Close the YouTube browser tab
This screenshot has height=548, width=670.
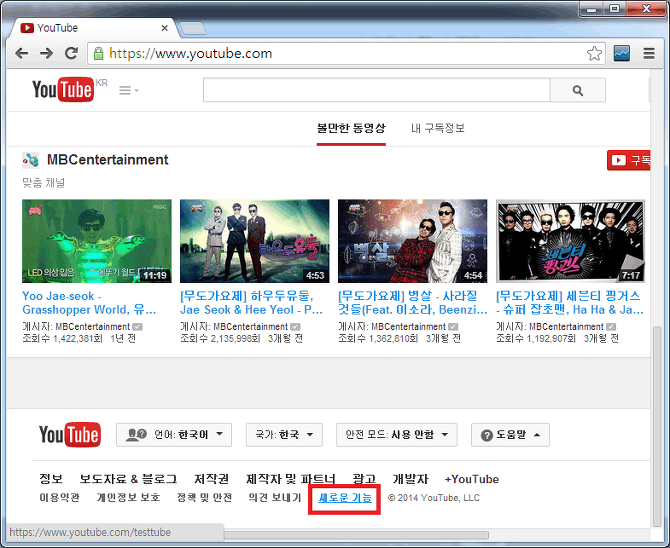(x=165, y=28)
